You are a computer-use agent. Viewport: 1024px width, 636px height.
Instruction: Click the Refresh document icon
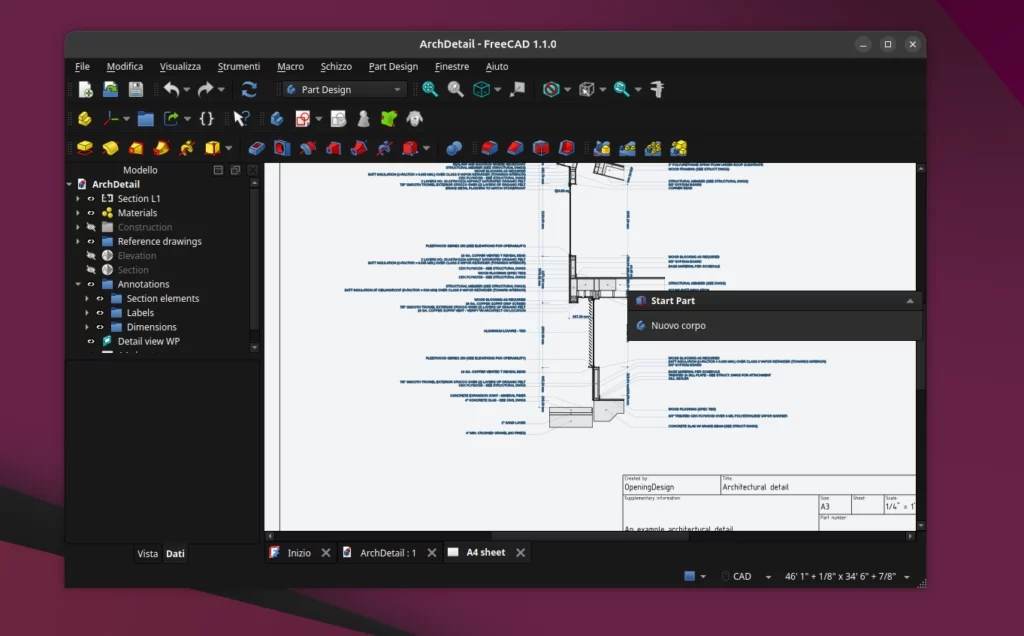[x=248, y=89]
